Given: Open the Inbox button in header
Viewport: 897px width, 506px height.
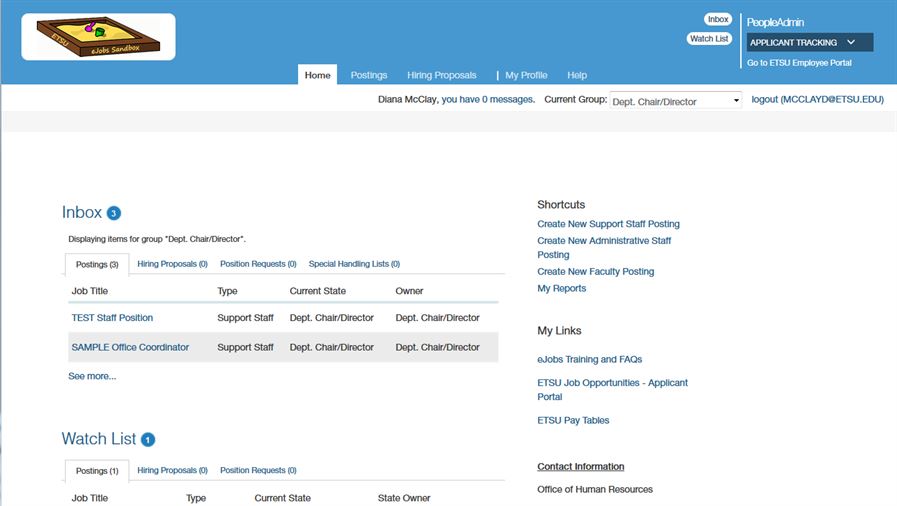Looking at the screenshot, I should click(x=717, y=19).
